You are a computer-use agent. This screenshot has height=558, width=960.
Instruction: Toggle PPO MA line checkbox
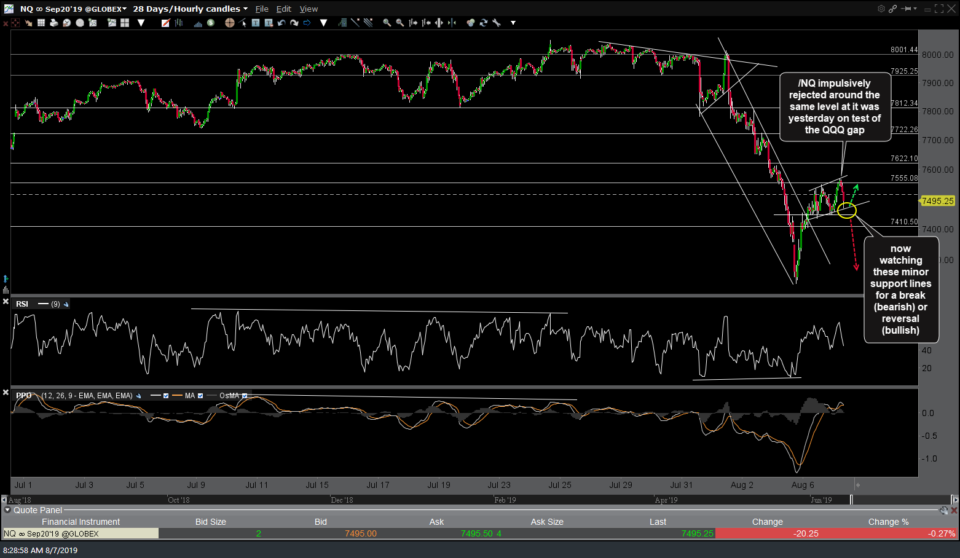(x=200, y=396)
